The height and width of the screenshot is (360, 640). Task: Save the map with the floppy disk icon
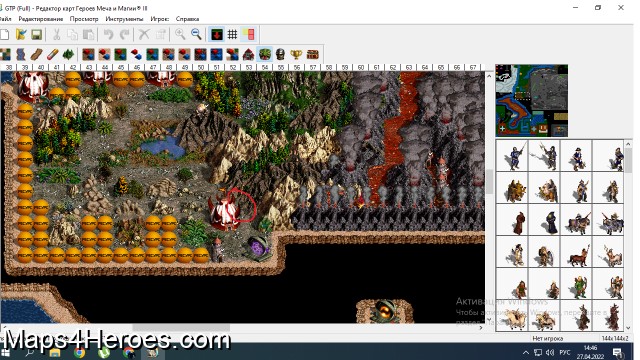coord(37,34)
